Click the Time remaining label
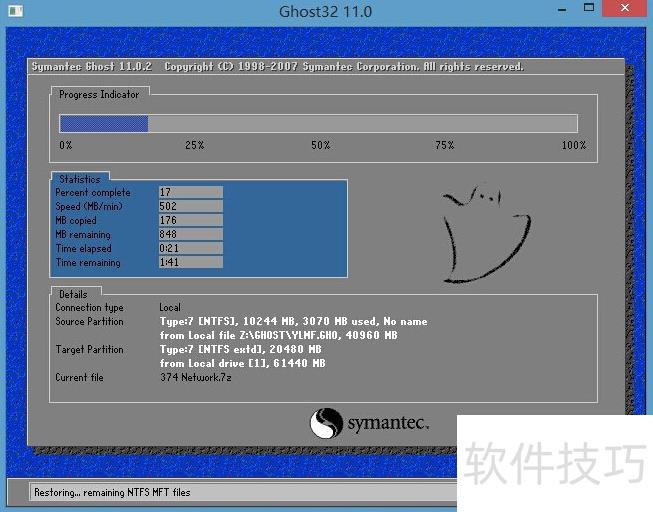 coord(88,262)
